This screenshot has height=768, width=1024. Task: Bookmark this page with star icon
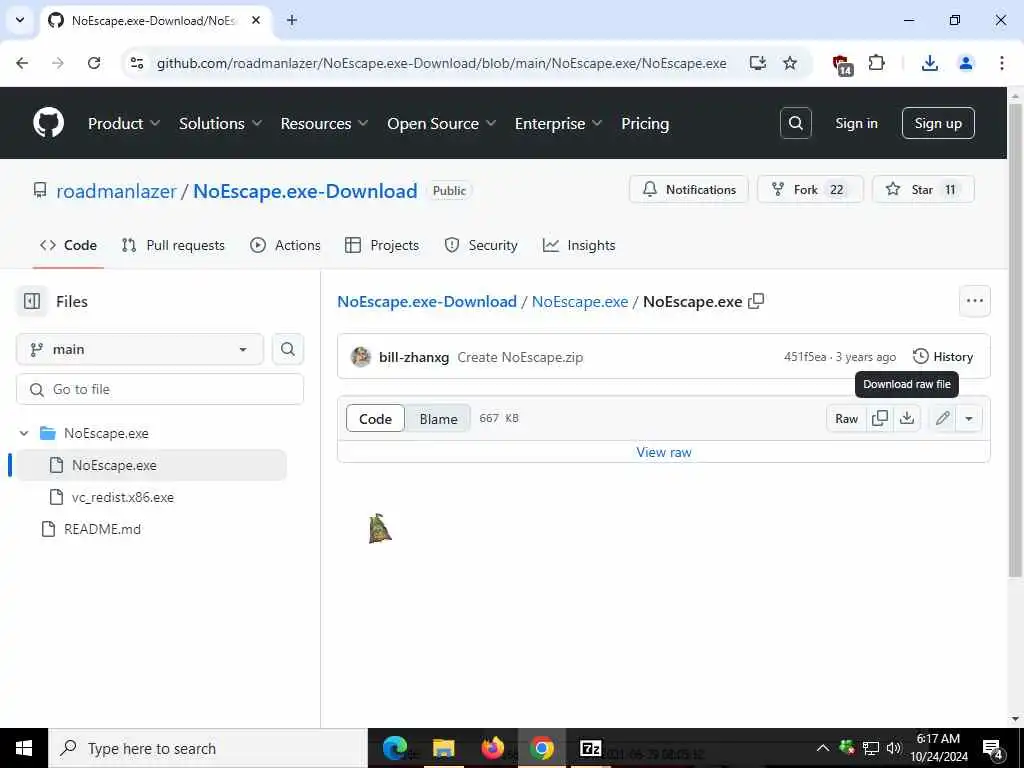pyautogui.click(x=790, y=63)
